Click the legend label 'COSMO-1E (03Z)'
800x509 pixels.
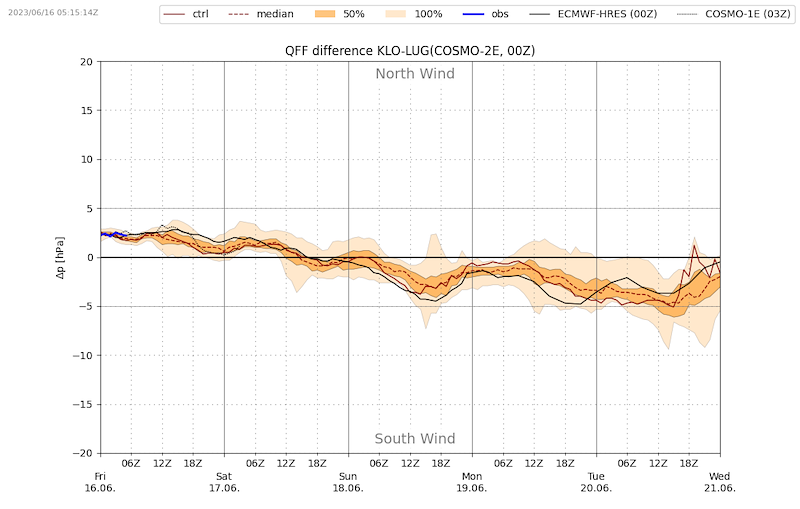click(x=748, y=14)
